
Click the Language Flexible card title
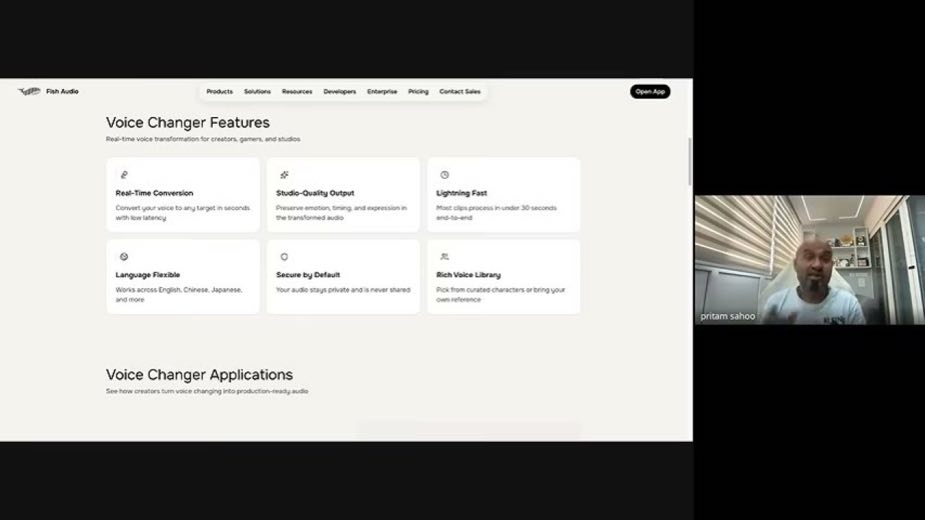[147, 275]
